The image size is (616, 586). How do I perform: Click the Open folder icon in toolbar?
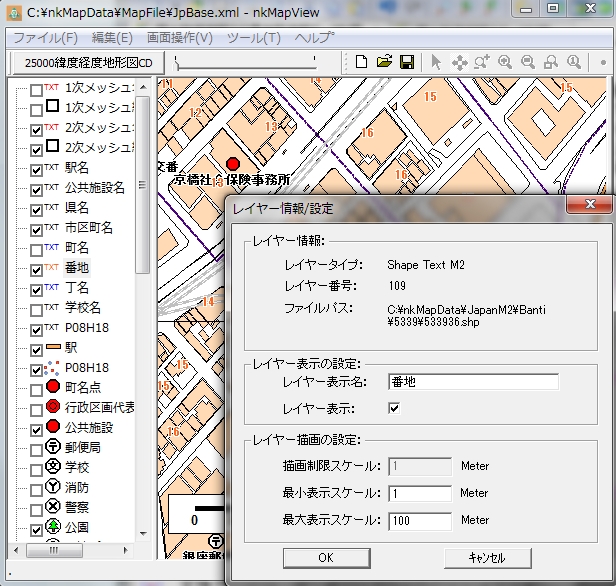(384, 62)
